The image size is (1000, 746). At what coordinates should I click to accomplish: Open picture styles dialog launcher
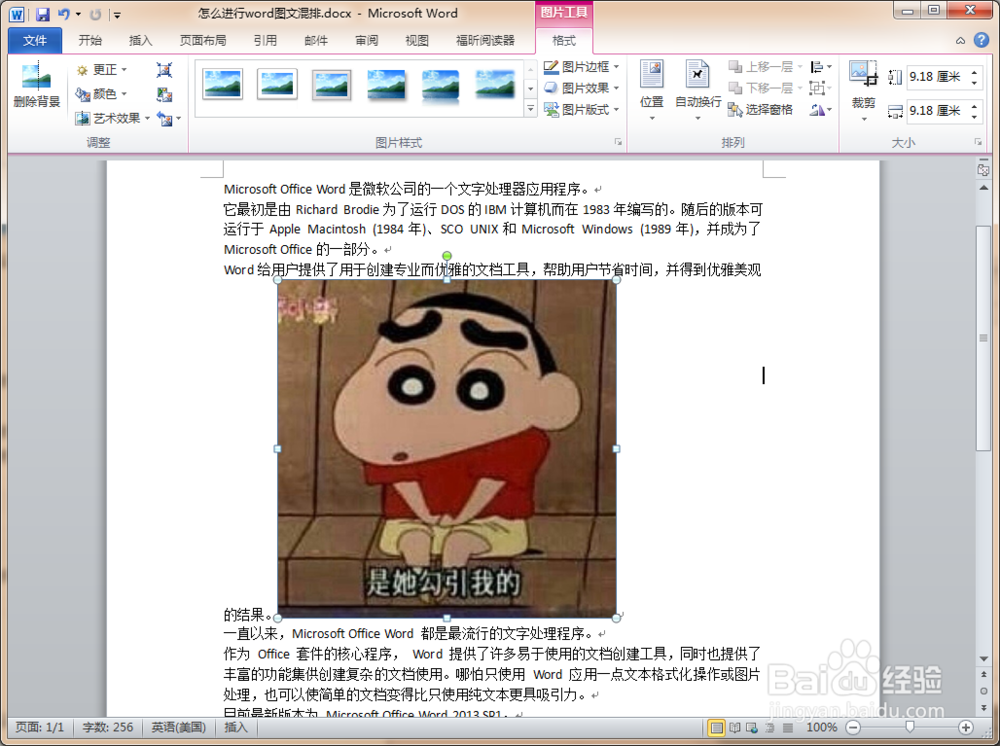[x=618, y=142]
